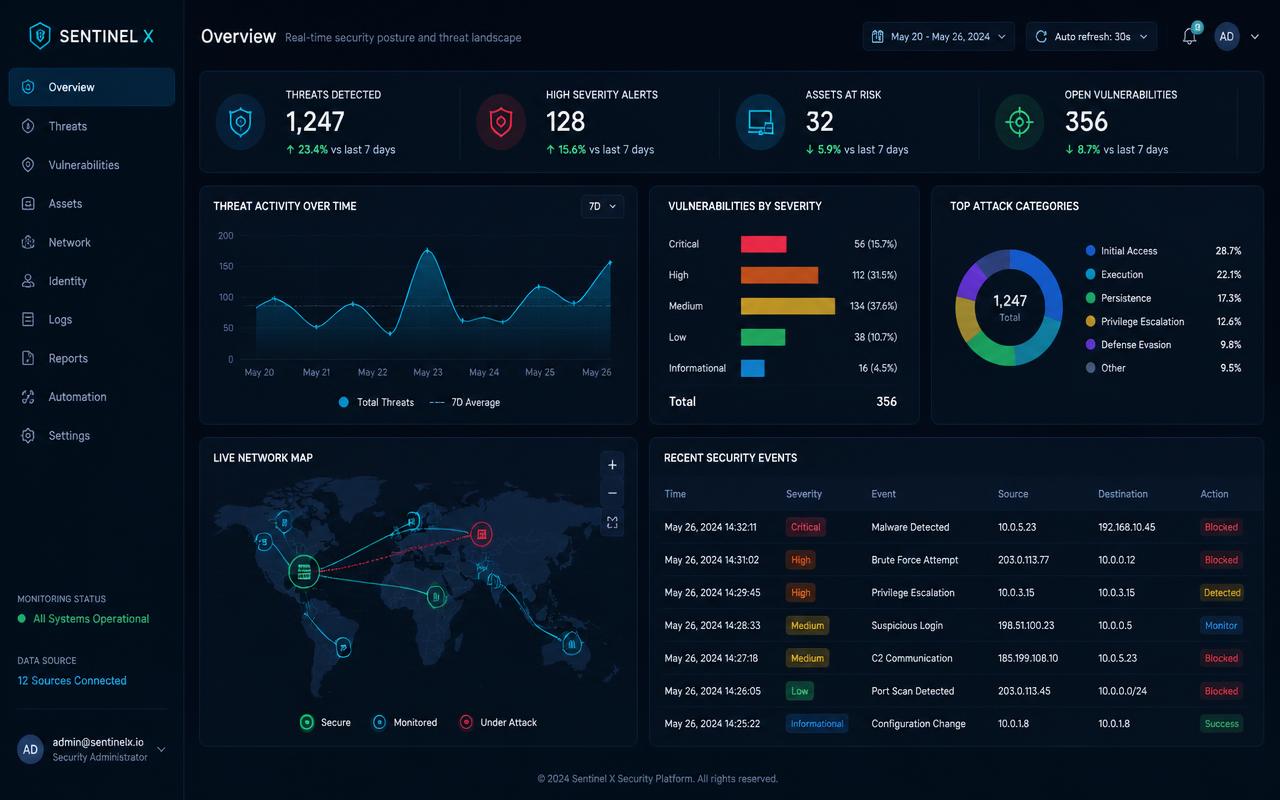Image resolution: width=1280 pixels, height=800 pixels.
Task: Click the notification bell icon
Action: [x=1189, y=37]
